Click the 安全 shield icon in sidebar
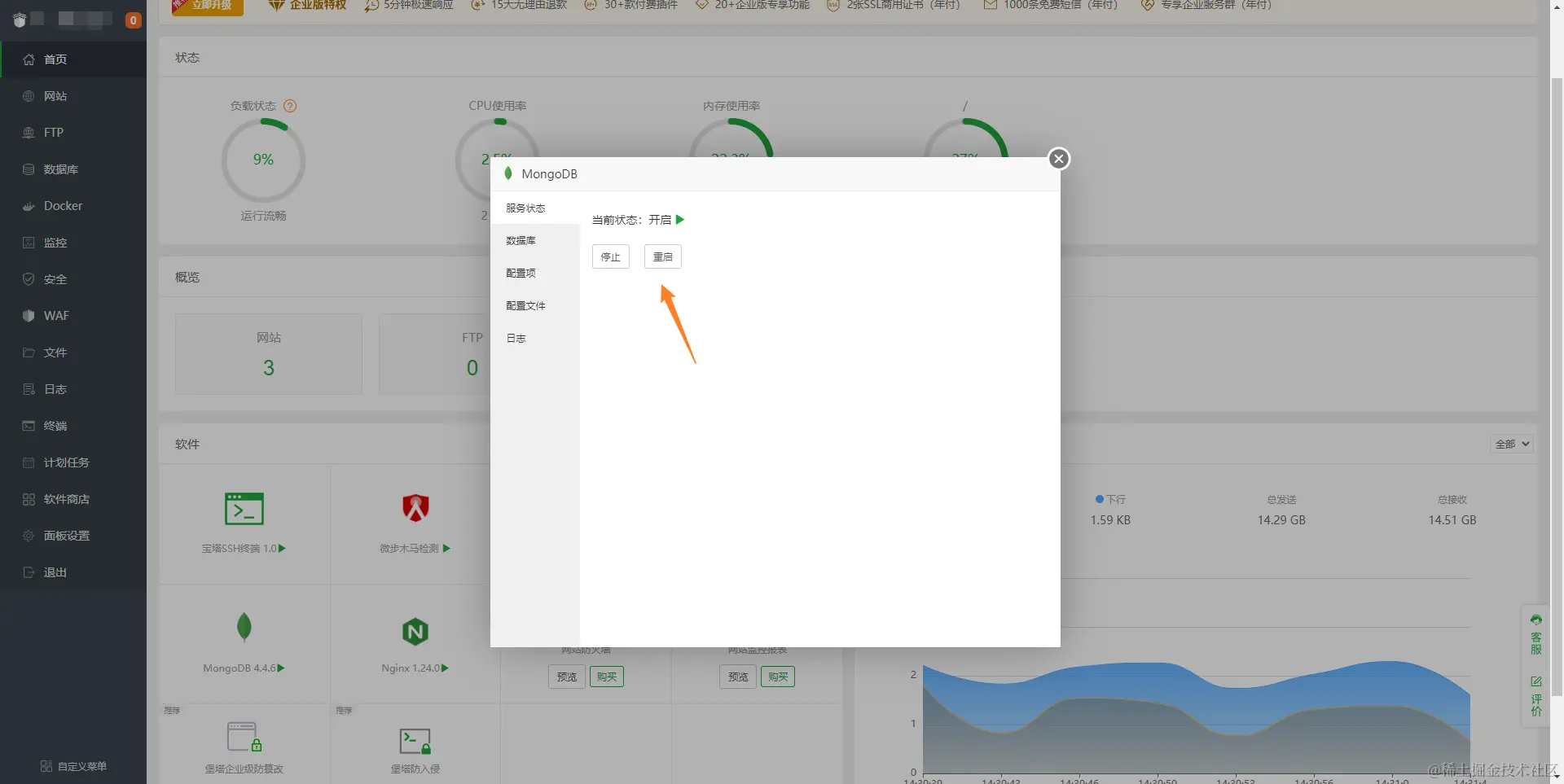Screen dimensions: 1564x784 tap(29, 279)
